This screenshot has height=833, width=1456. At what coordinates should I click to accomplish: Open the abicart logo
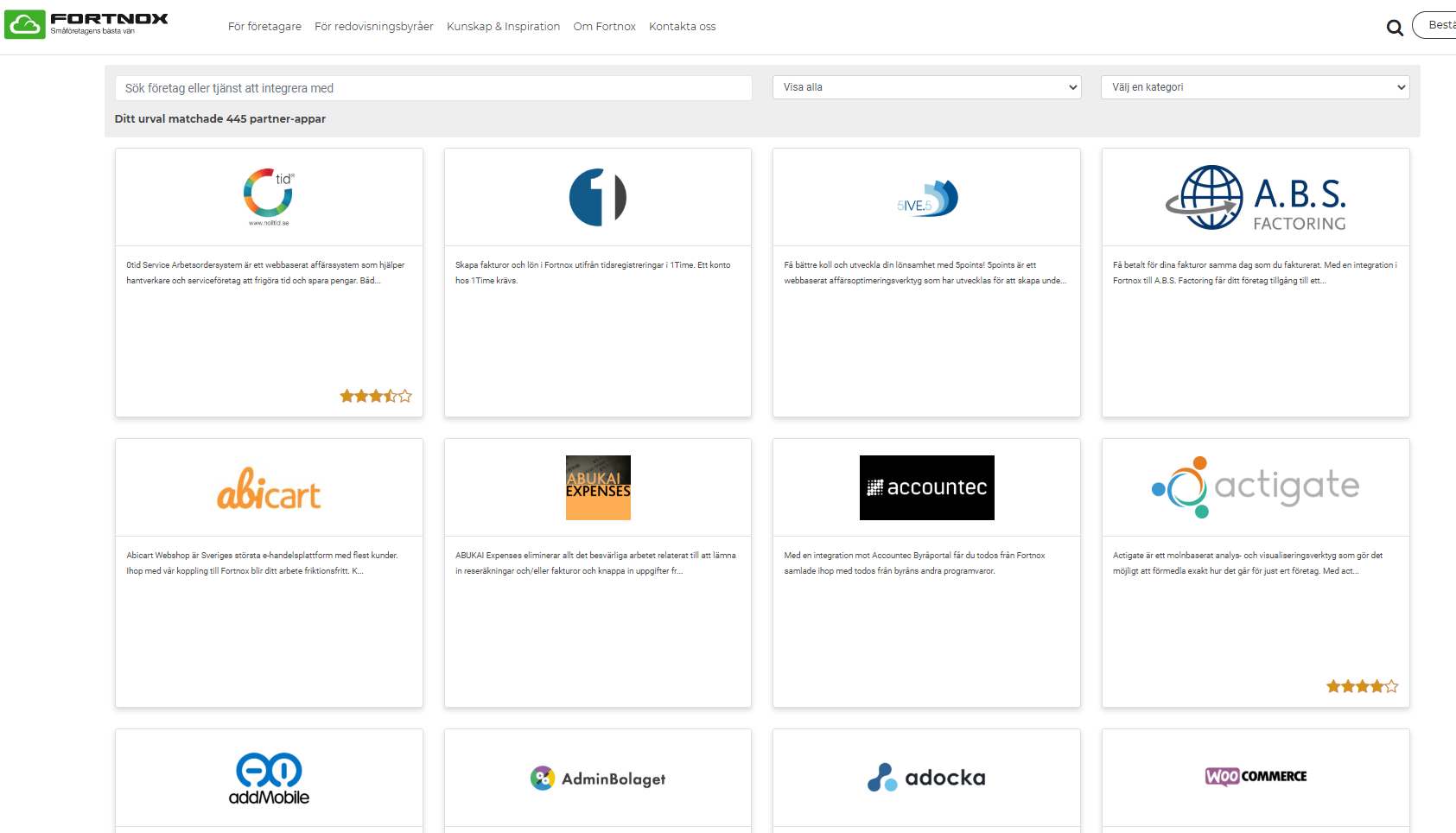(x=269, y=489)
